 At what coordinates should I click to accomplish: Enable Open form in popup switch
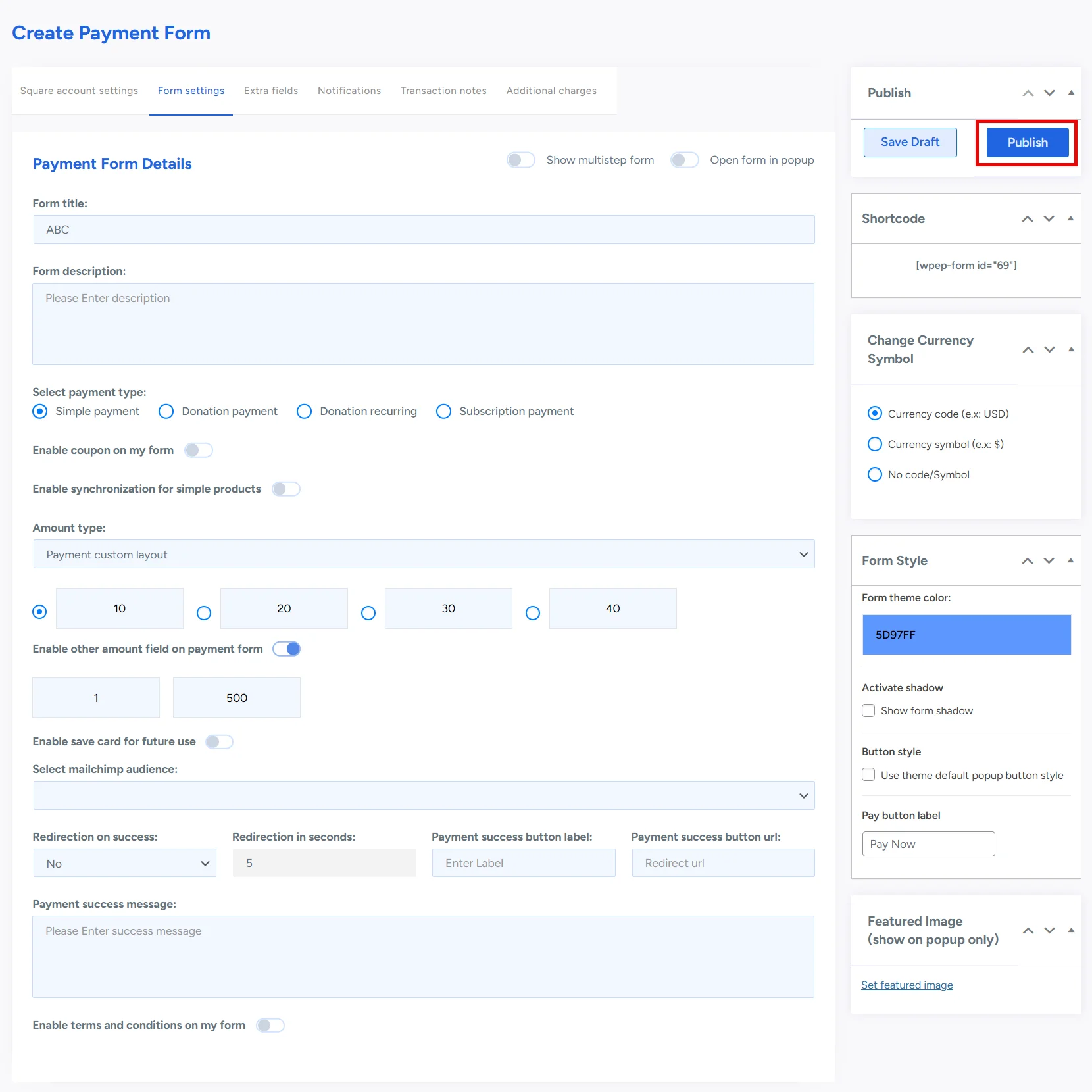685,160
